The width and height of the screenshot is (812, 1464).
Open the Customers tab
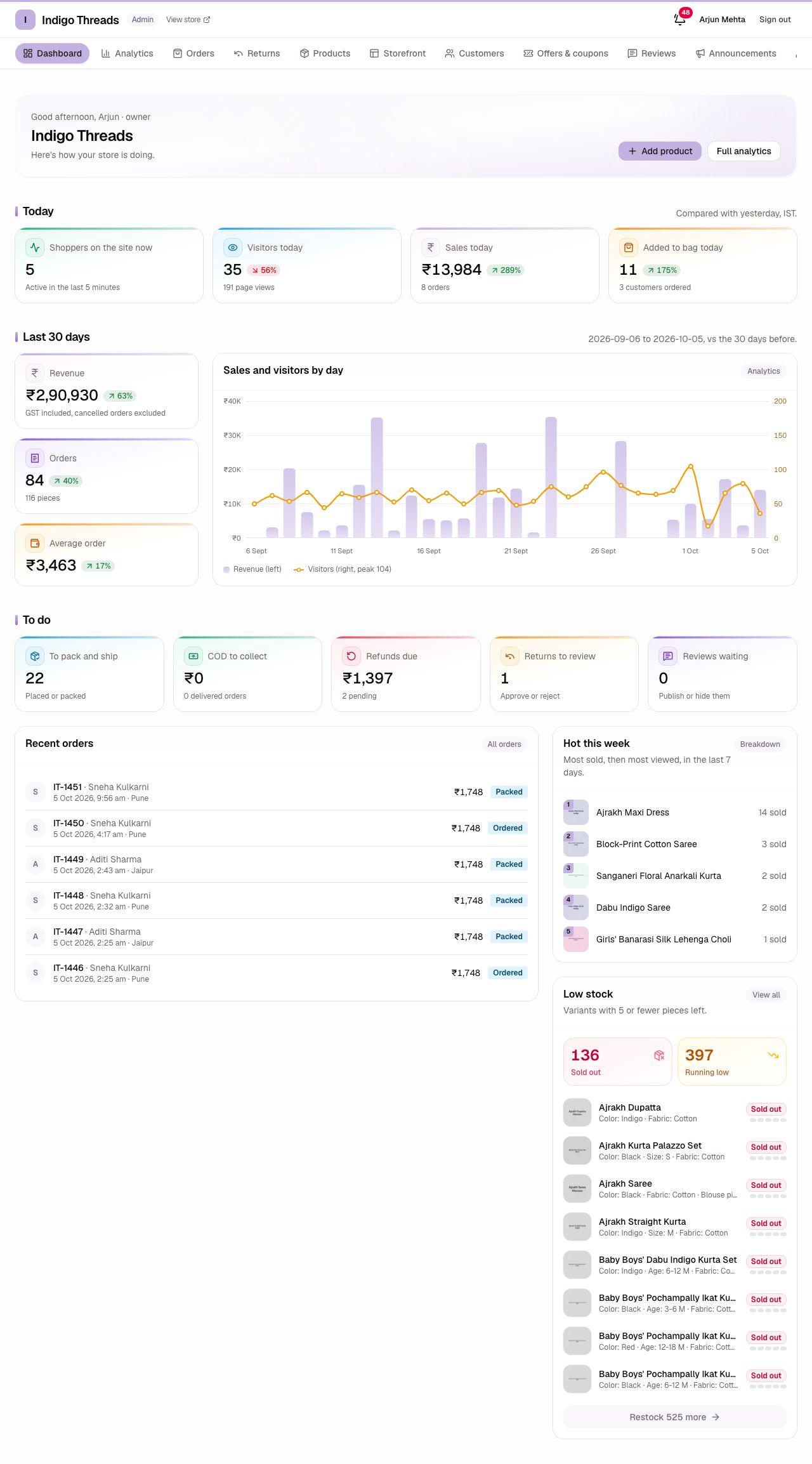[x=475, y=53]
